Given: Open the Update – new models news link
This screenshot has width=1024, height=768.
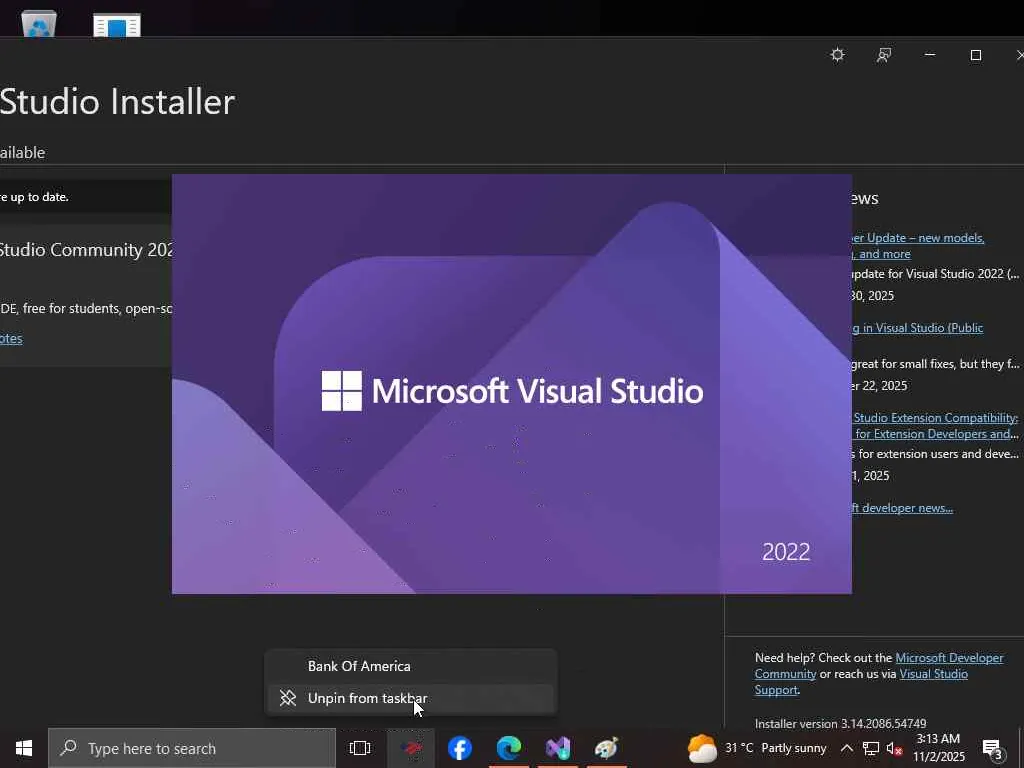Looking at the screenshot, I should pyautogui.click(x=918, y=246).
